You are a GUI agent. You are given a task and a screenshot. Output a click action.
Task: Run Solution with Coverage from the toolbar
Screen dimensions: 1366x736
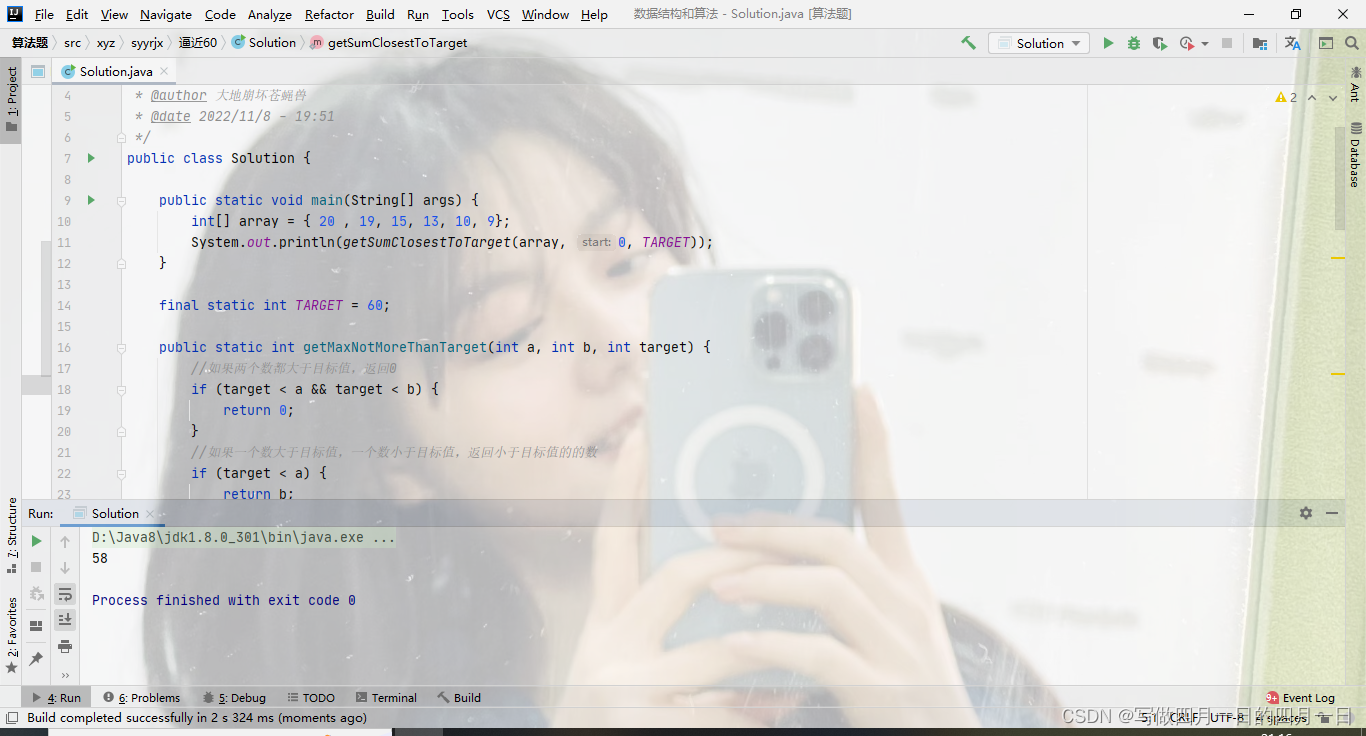coord(1160,43)
